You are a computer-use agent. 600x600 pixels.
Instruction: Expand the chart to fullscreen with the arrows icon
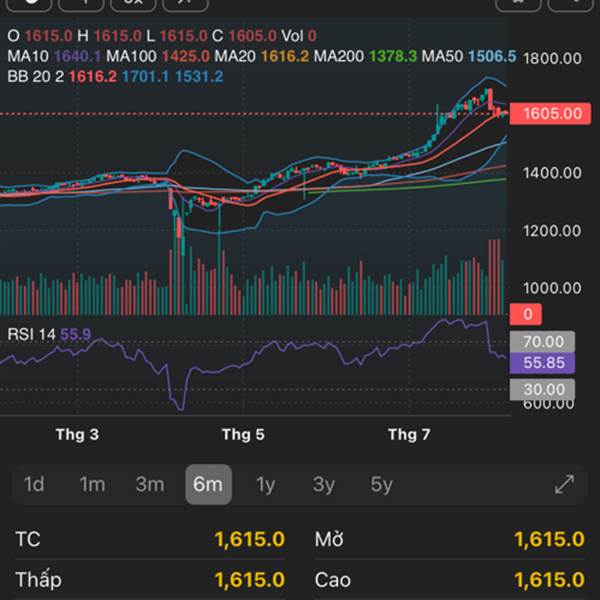(564, 484)
